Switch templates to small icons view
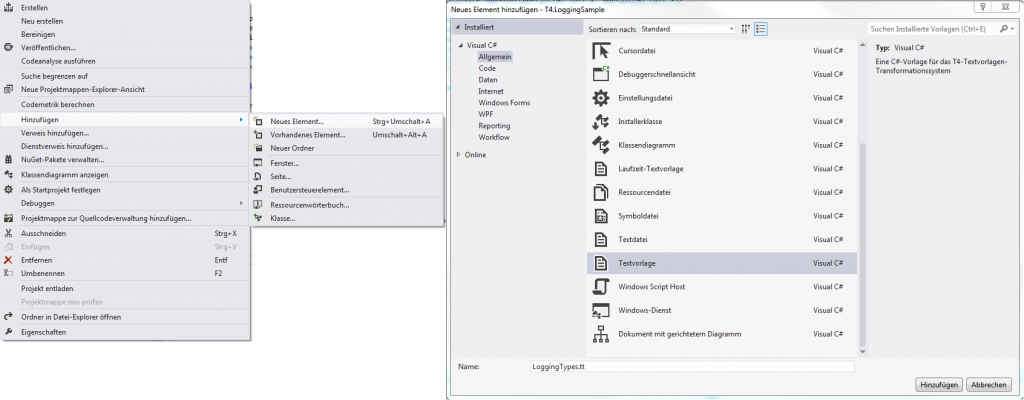The height and width of the screenshot is (400, 1024). [x=745, y=29]
